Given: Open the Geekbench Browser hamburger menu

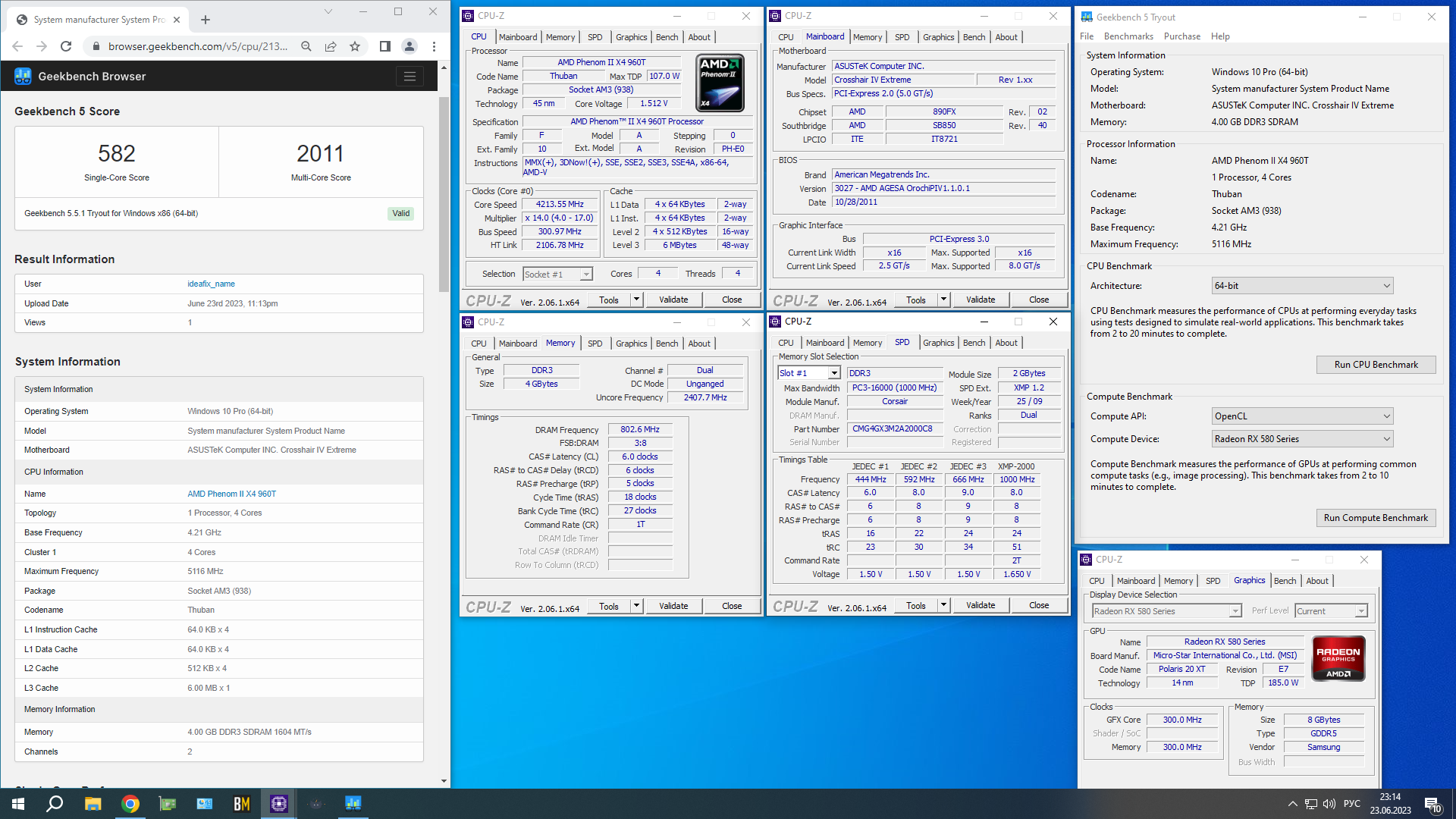Looking at the screenshot, I should 409,76.
